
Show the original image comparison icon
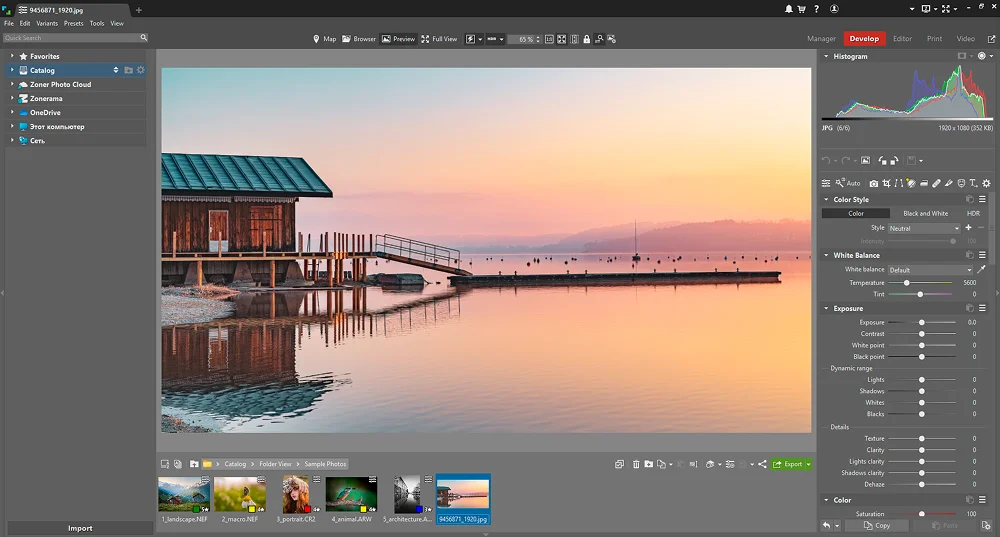(865, 161)
